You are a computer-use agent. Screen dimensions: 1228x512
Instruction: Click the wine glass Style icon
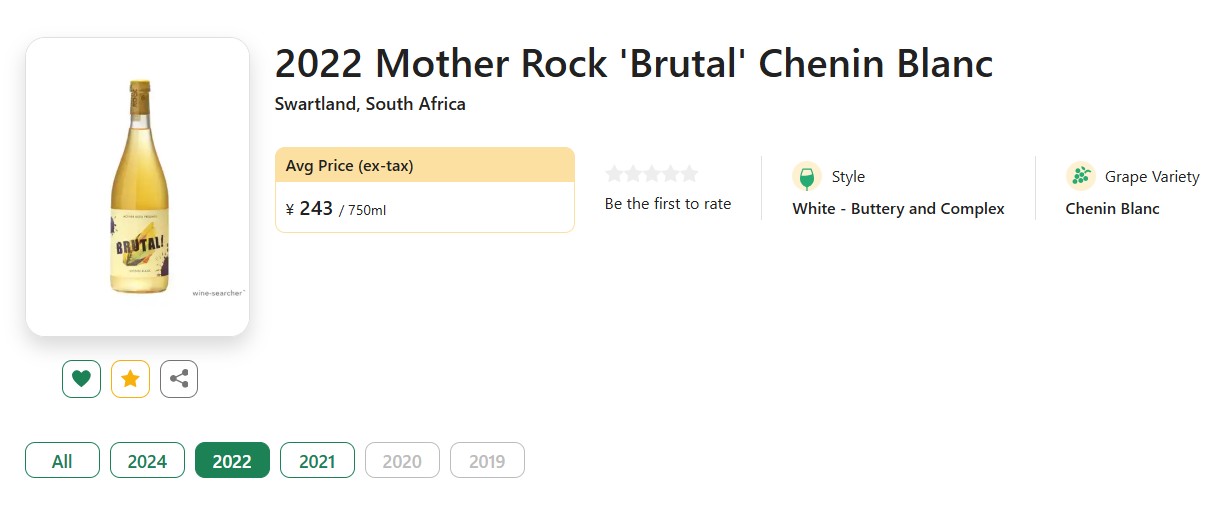tap(806, 177)
